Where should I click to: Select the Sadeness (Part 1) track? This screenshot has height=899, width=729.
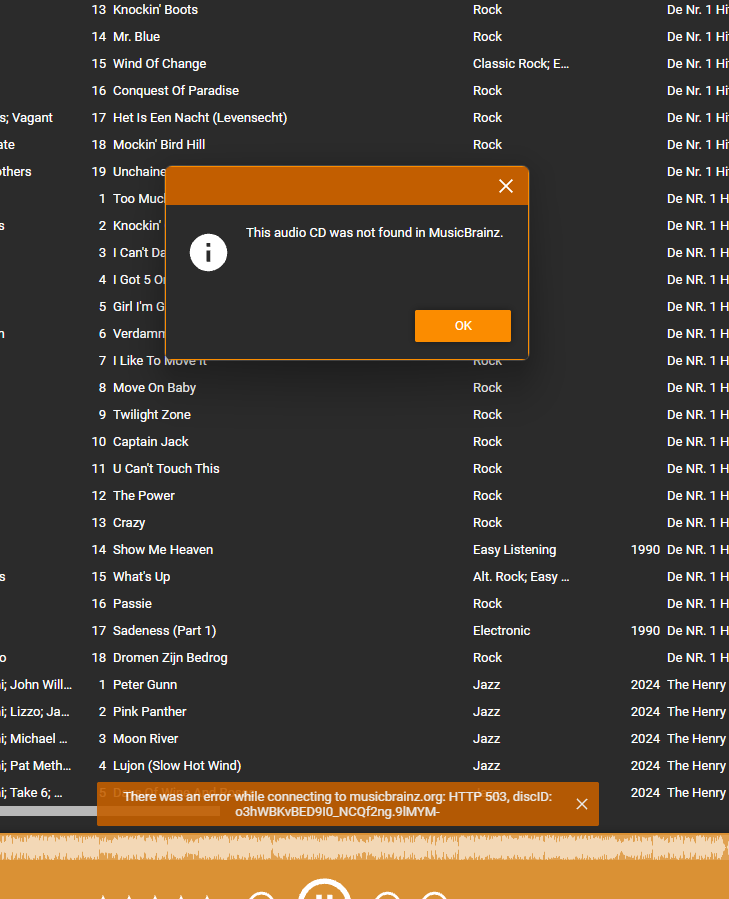tap(164, 631)
